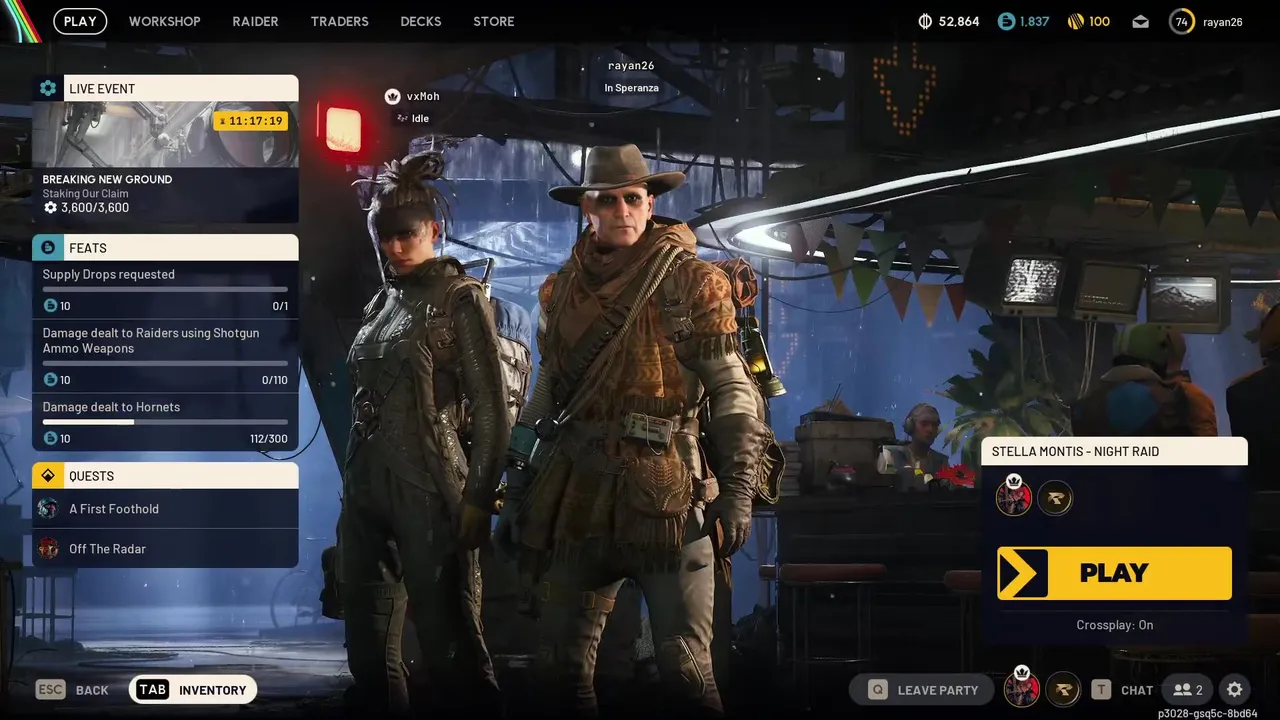The image size is (1280, 720).
Task: Select the A First Foothold quest
Action: (165, 509)
